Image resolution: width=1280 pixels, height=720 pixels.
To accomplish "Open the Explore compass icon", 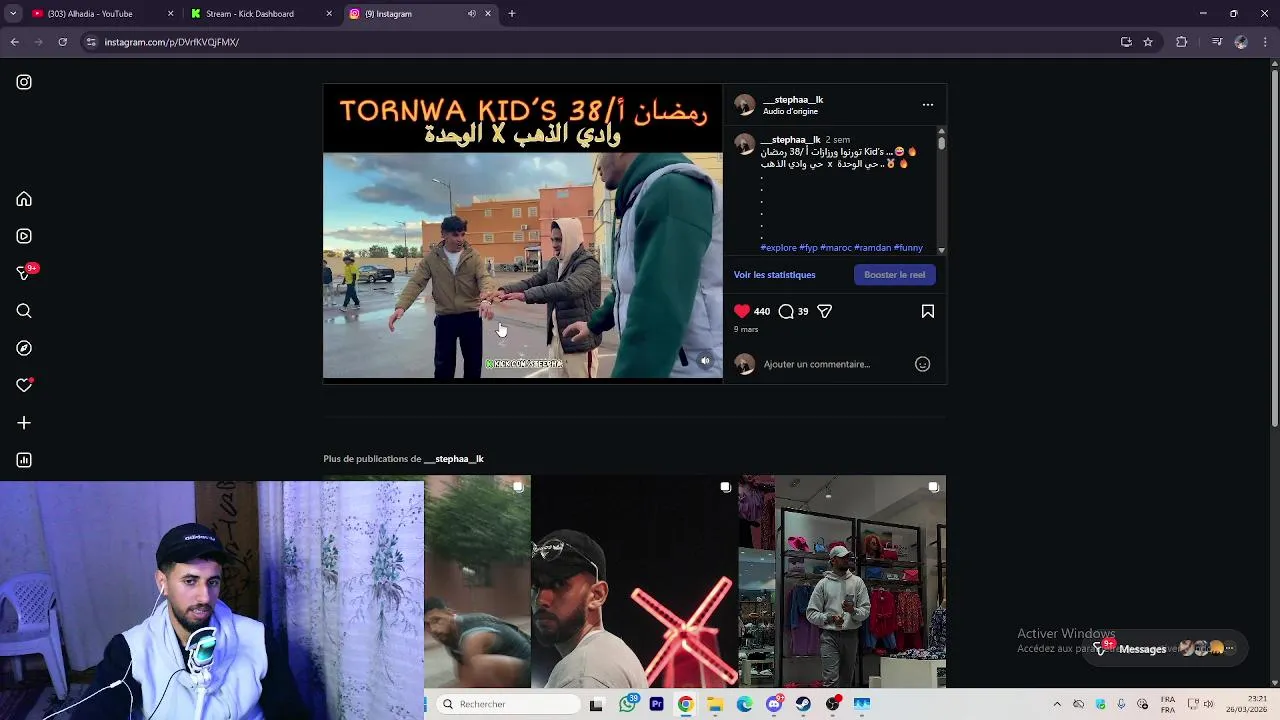I will tap(24, 348).
